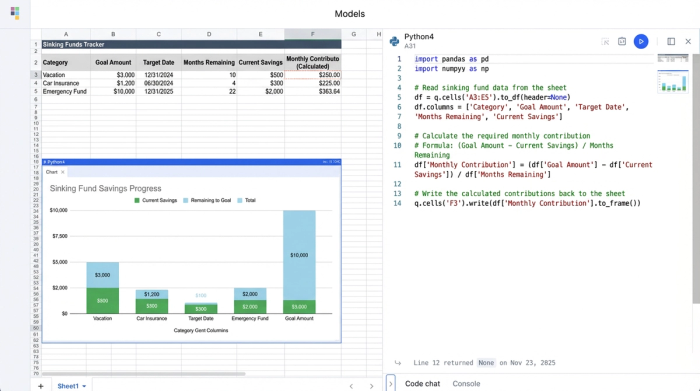Click the 'Sinking Funds Tracker' title cell
The height and width of the screenshot is (391, 700).
[192, 44]
